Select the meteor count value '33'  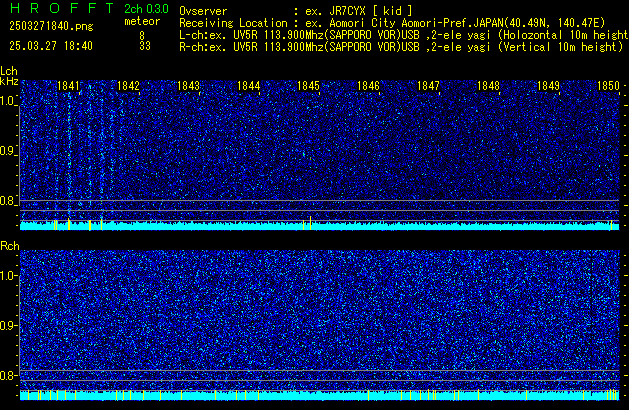[x=145, y=46]
